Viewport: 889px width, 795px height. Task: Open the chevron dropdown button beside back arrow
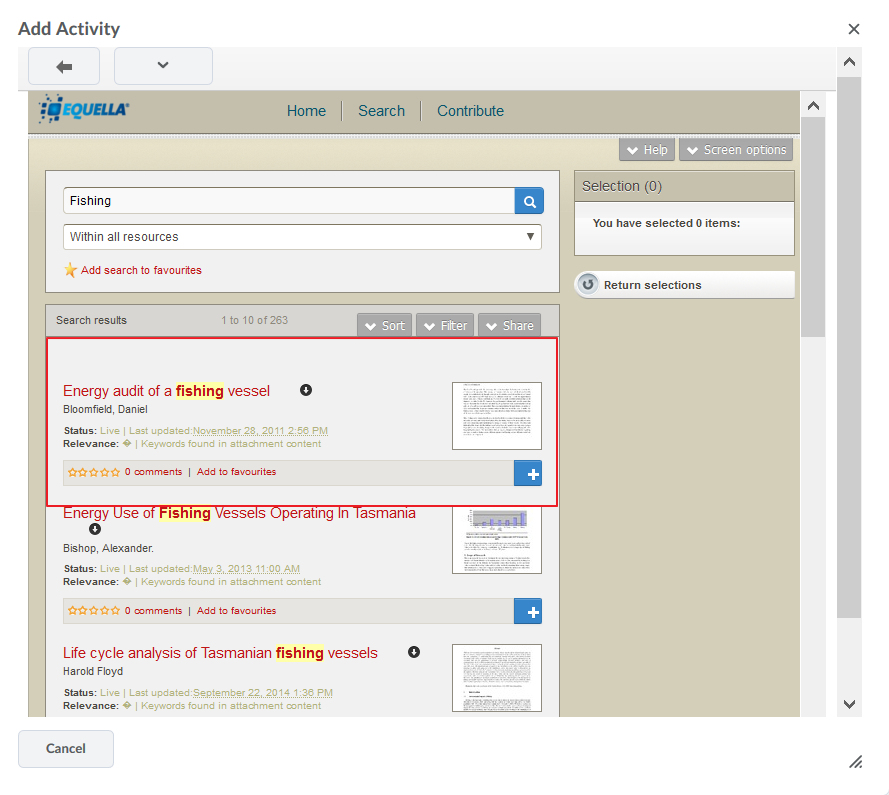[163, 66]
